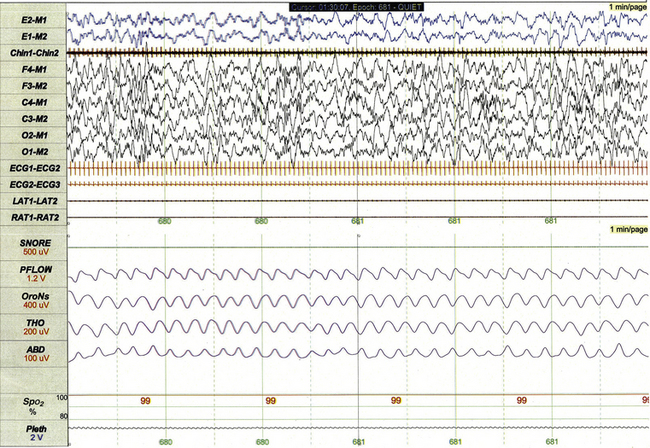Click the Pleth 2 V channel label

coord(25,432)
